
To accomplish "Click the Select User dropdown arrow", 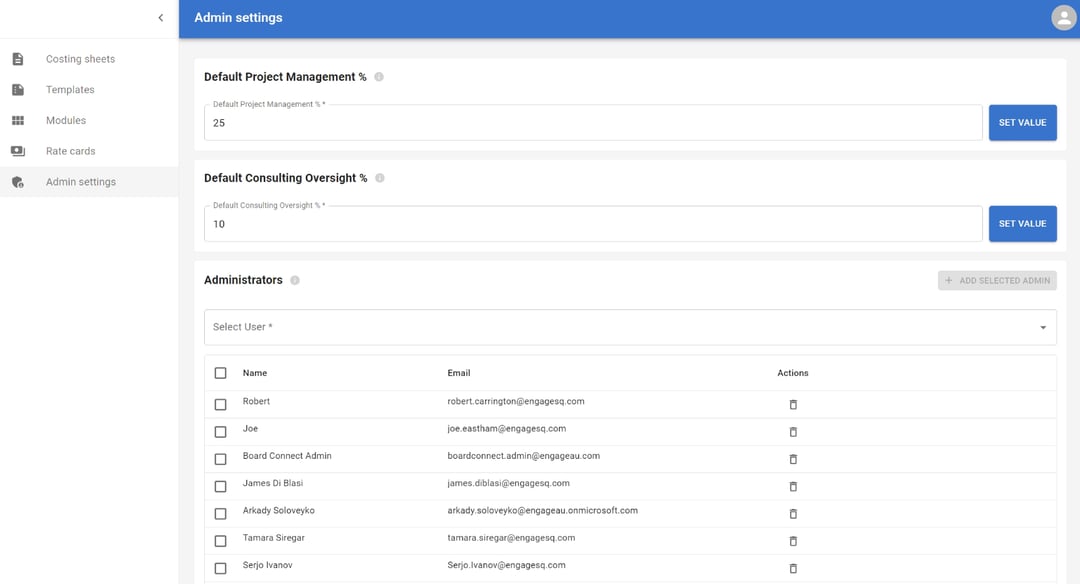I will [1046, 326].
